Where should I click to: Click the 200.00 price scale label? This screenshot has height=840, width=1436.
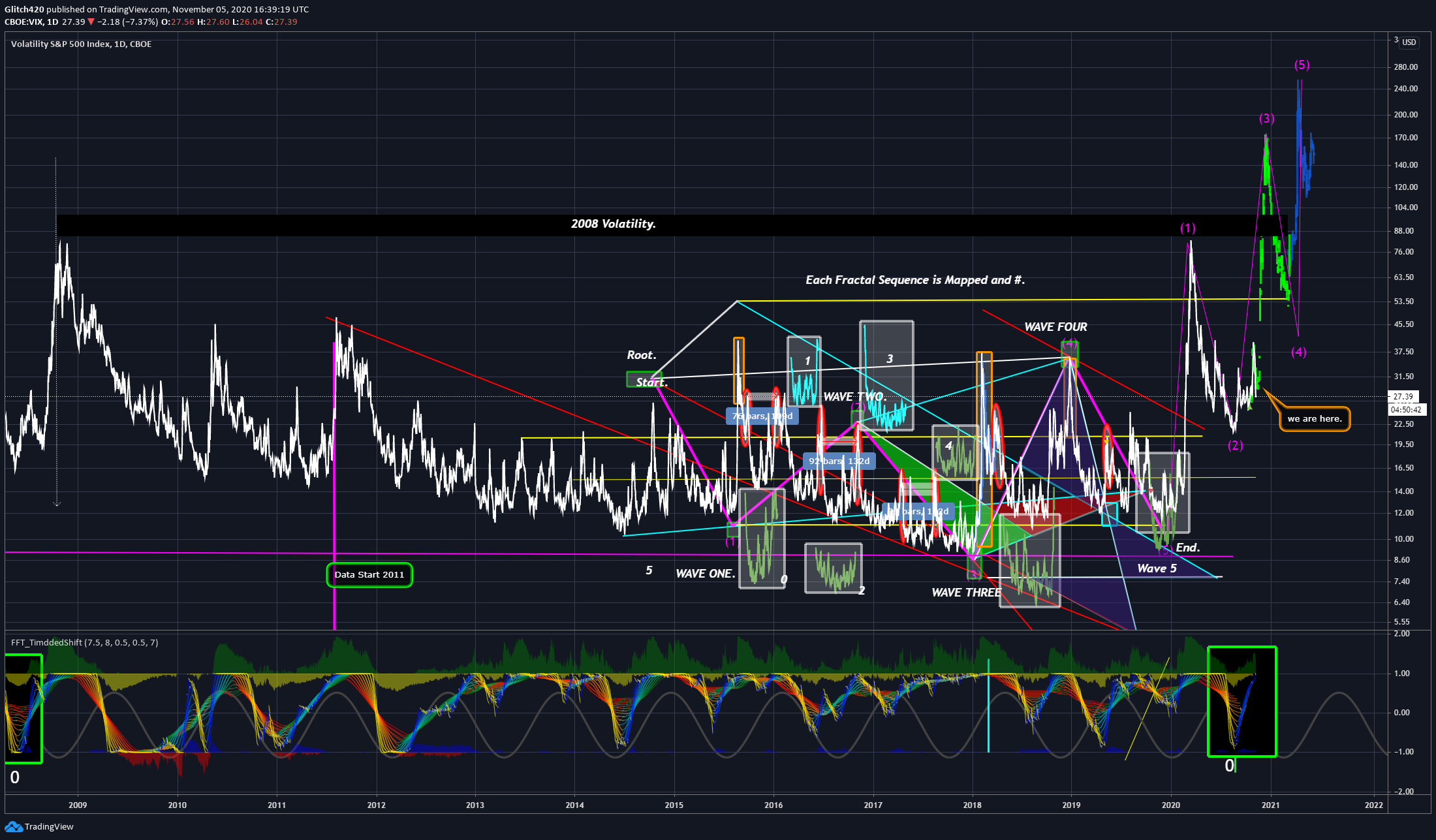point(1406,115)
